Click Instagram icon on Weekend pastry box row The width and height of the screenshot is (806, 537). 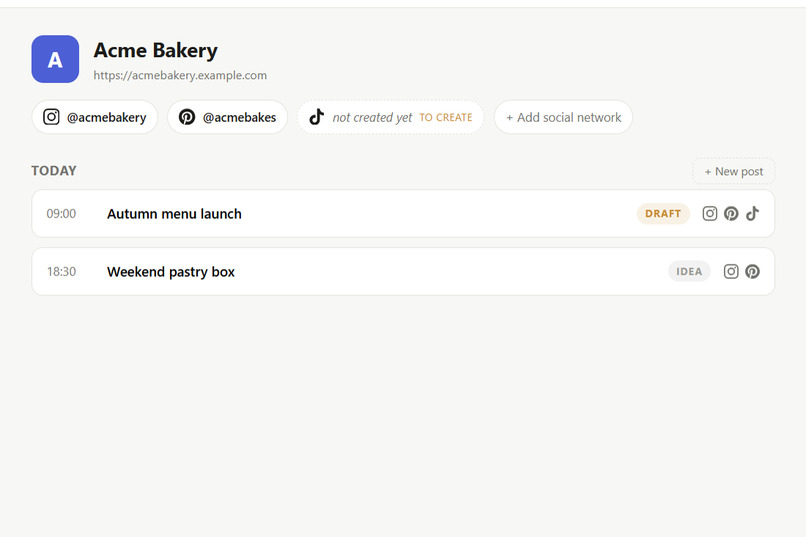click(x=731, y=271)
